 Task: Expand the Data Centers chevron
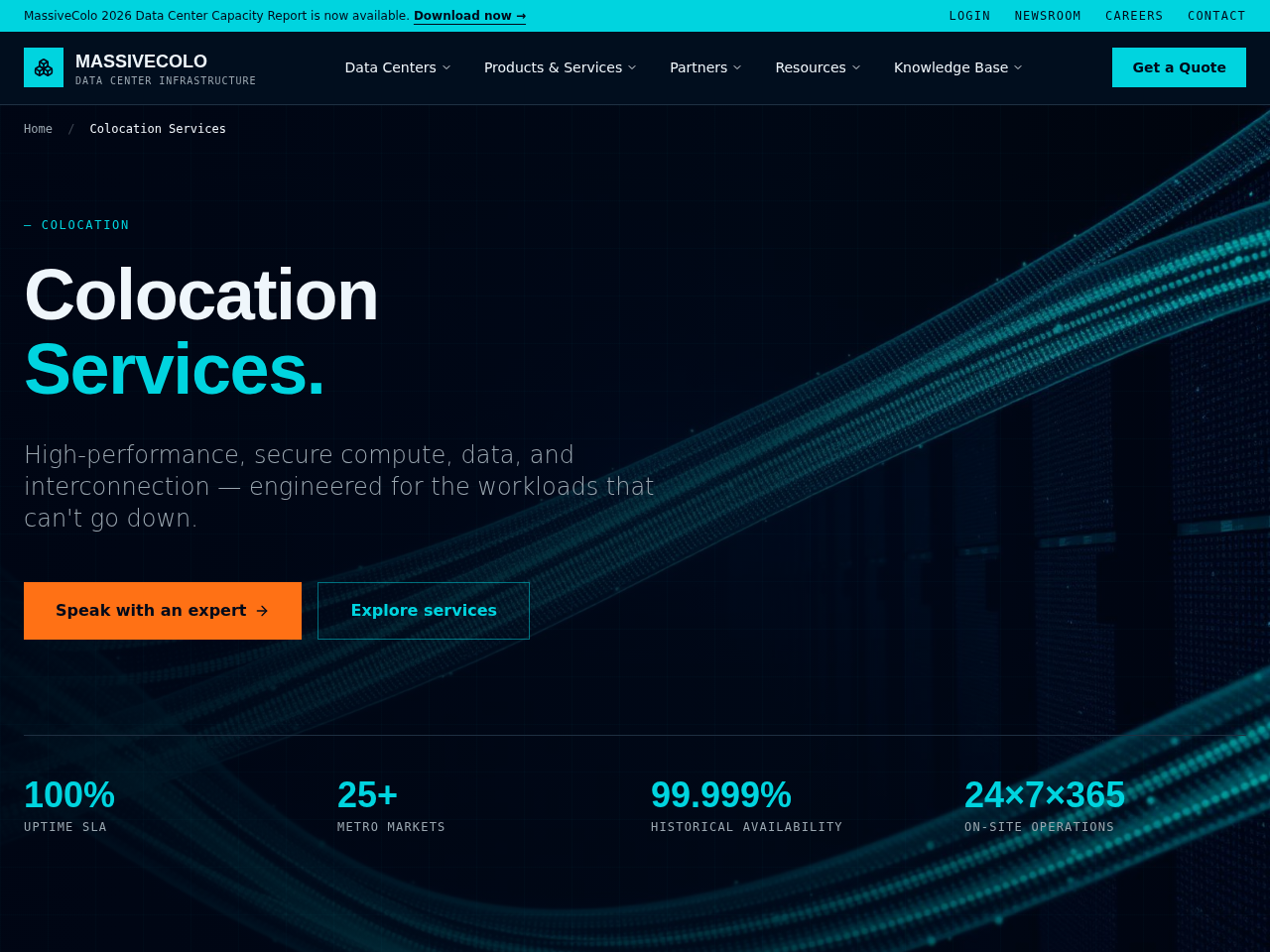point(446,67)
